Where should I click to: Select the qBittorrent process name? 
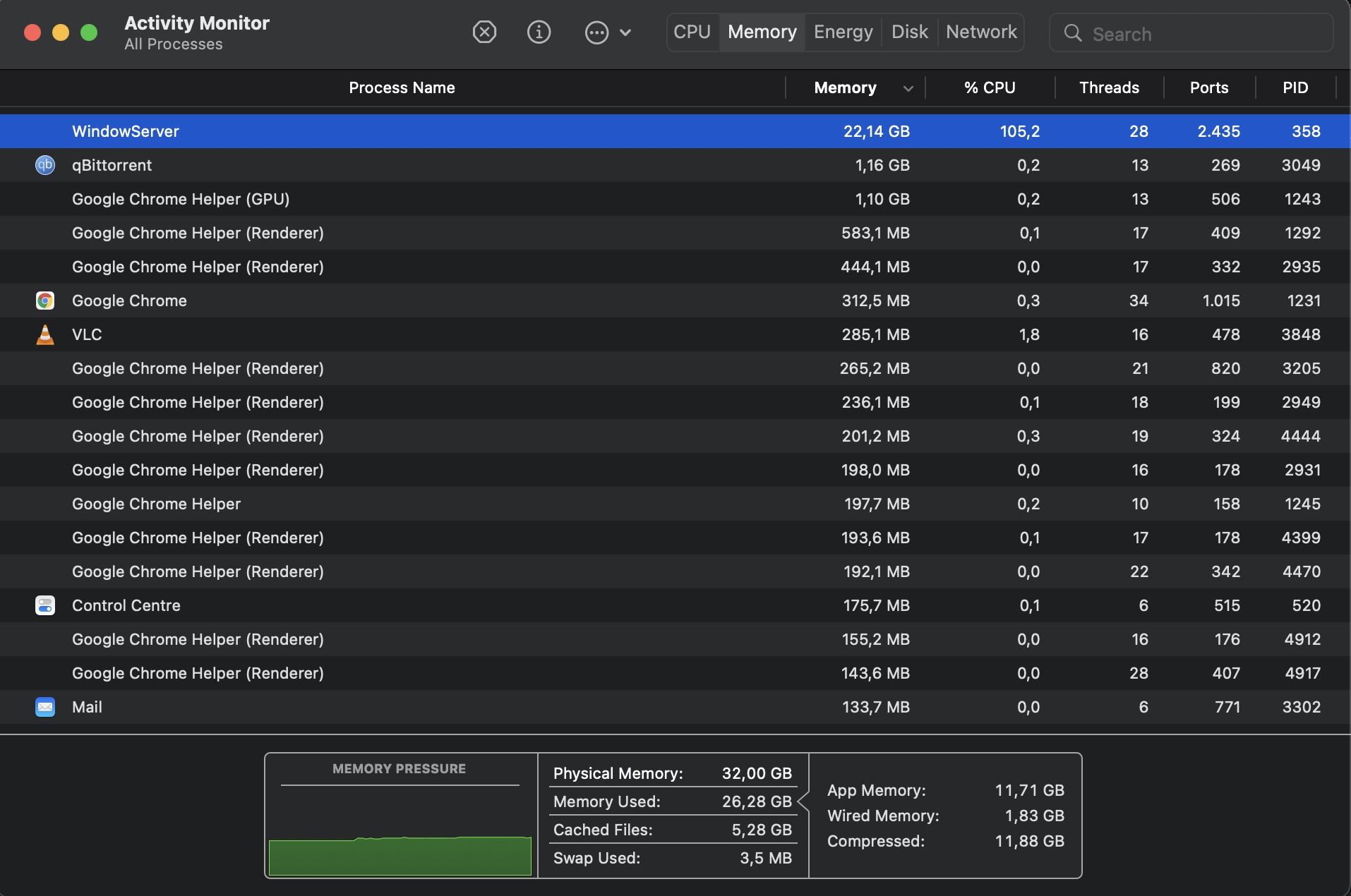pyautogui.click(x=112, y=165)
